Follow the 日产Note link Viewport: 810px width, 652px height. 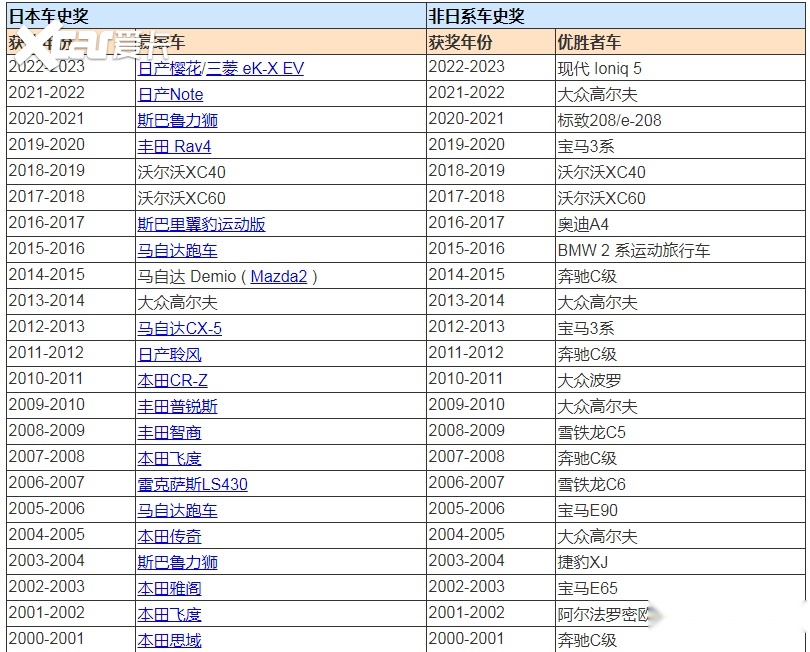[170, 95]
